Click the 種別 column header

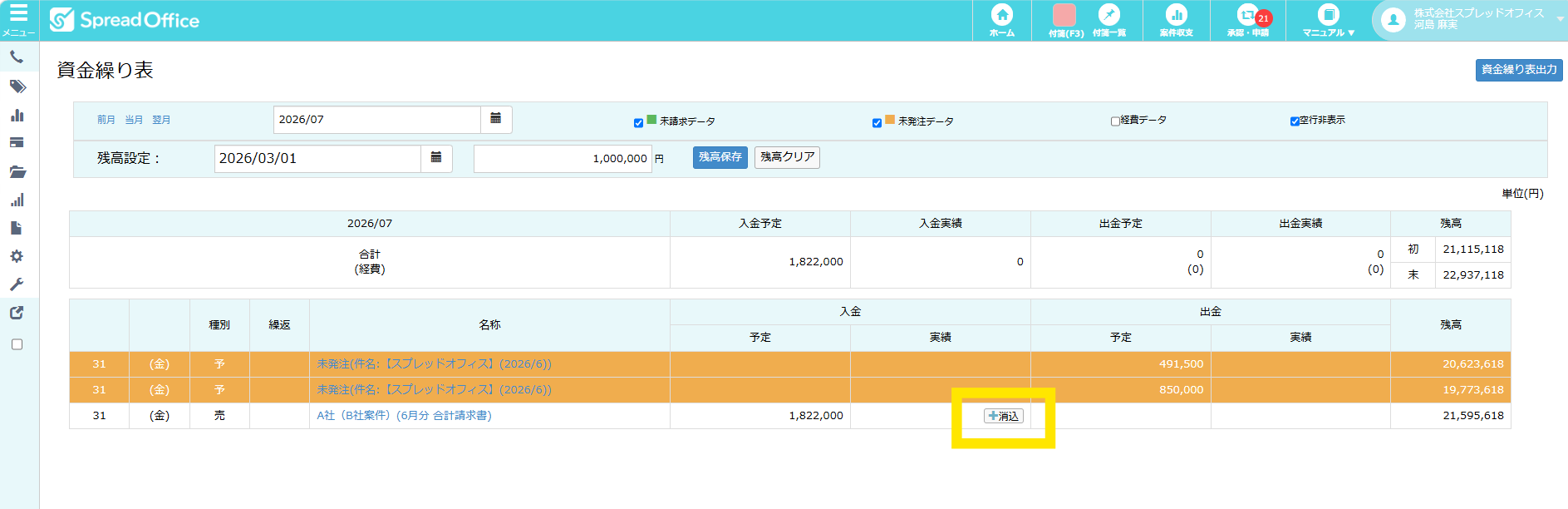[x=219, y=325]
